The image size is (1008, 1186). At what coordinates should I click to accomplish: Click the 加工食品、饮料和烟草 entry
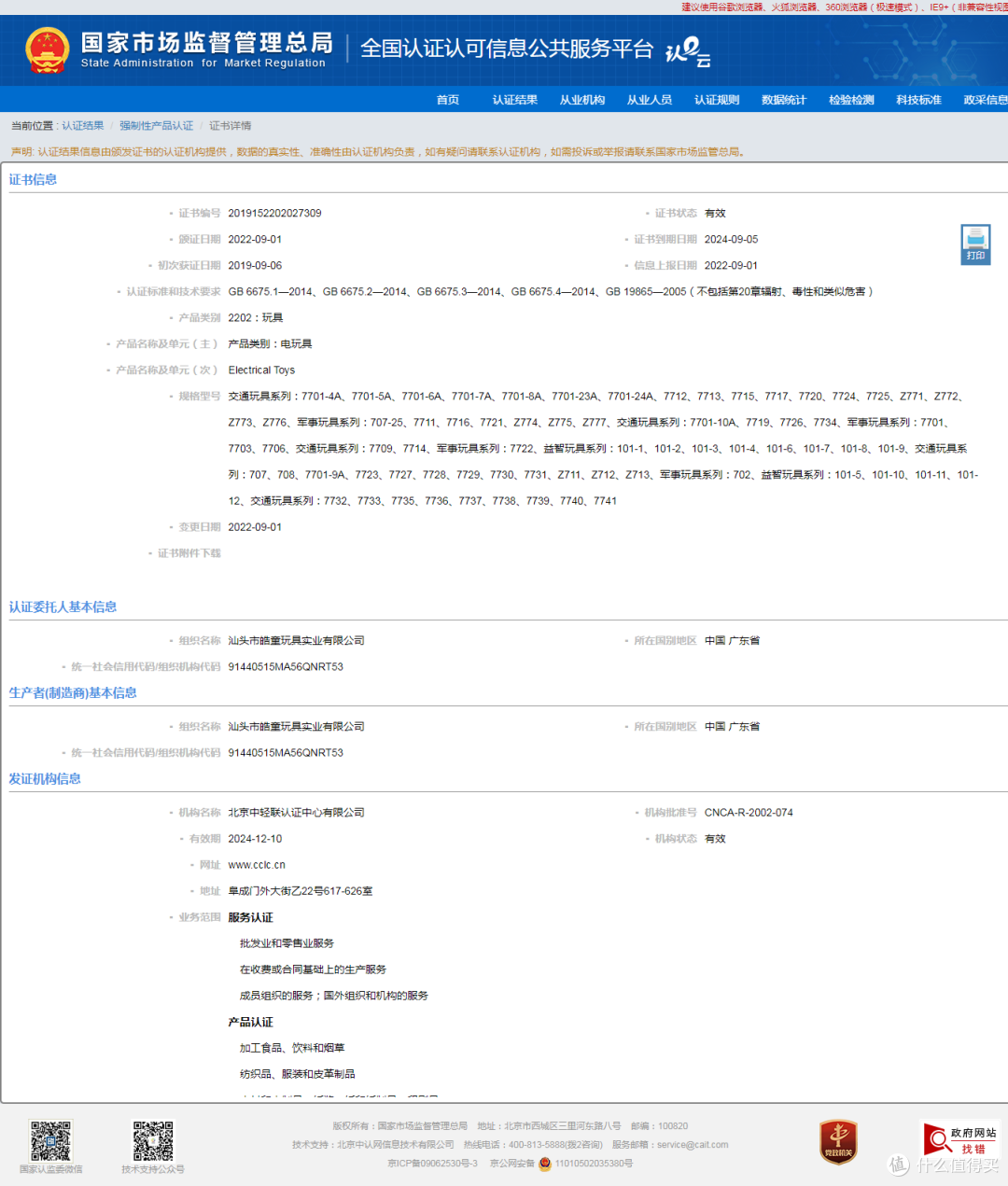pos(292,1048)
